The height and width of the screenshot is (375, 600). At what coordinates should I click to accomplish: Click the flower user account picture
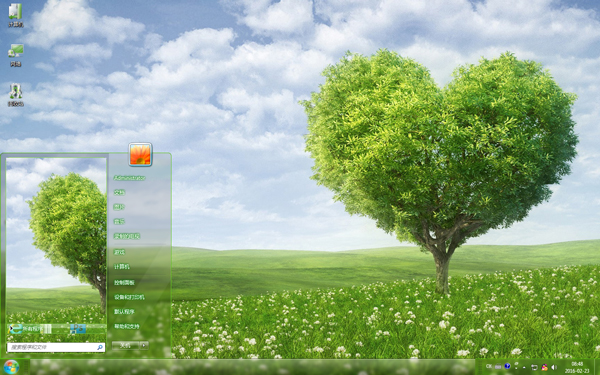tap(140, 155)
